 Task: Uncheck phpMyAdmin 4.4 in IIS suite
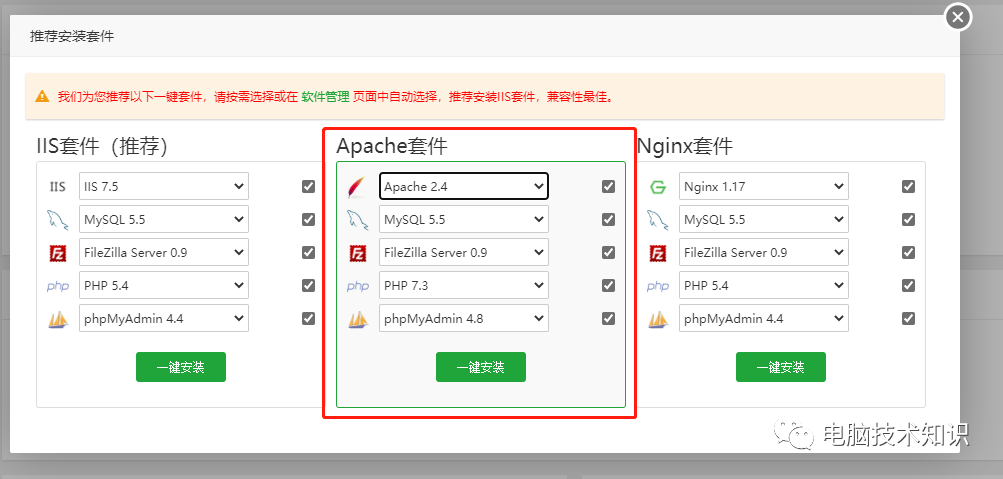click(308, 318)
